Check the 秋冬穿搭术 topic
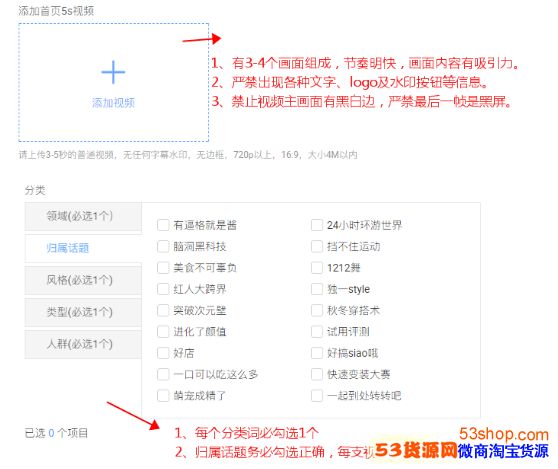Image resolution: width=558 pixels, height=469 pixels. 317,310
